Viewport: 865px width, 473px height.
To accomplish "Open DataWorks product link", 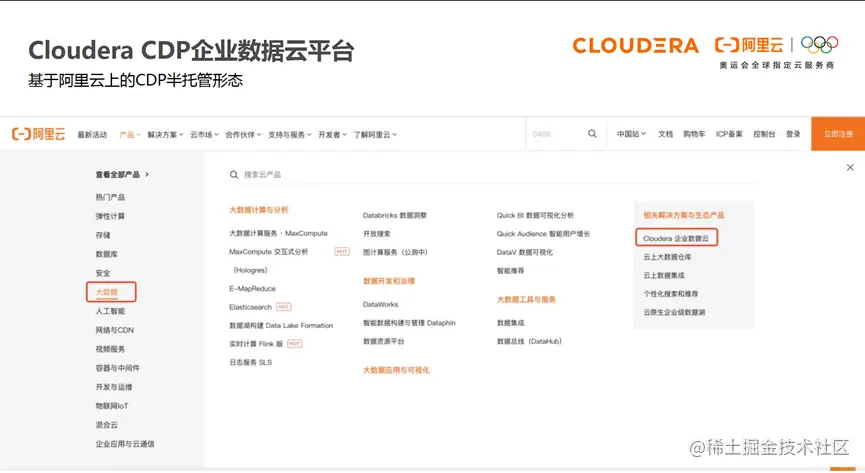I will point(381,304).
